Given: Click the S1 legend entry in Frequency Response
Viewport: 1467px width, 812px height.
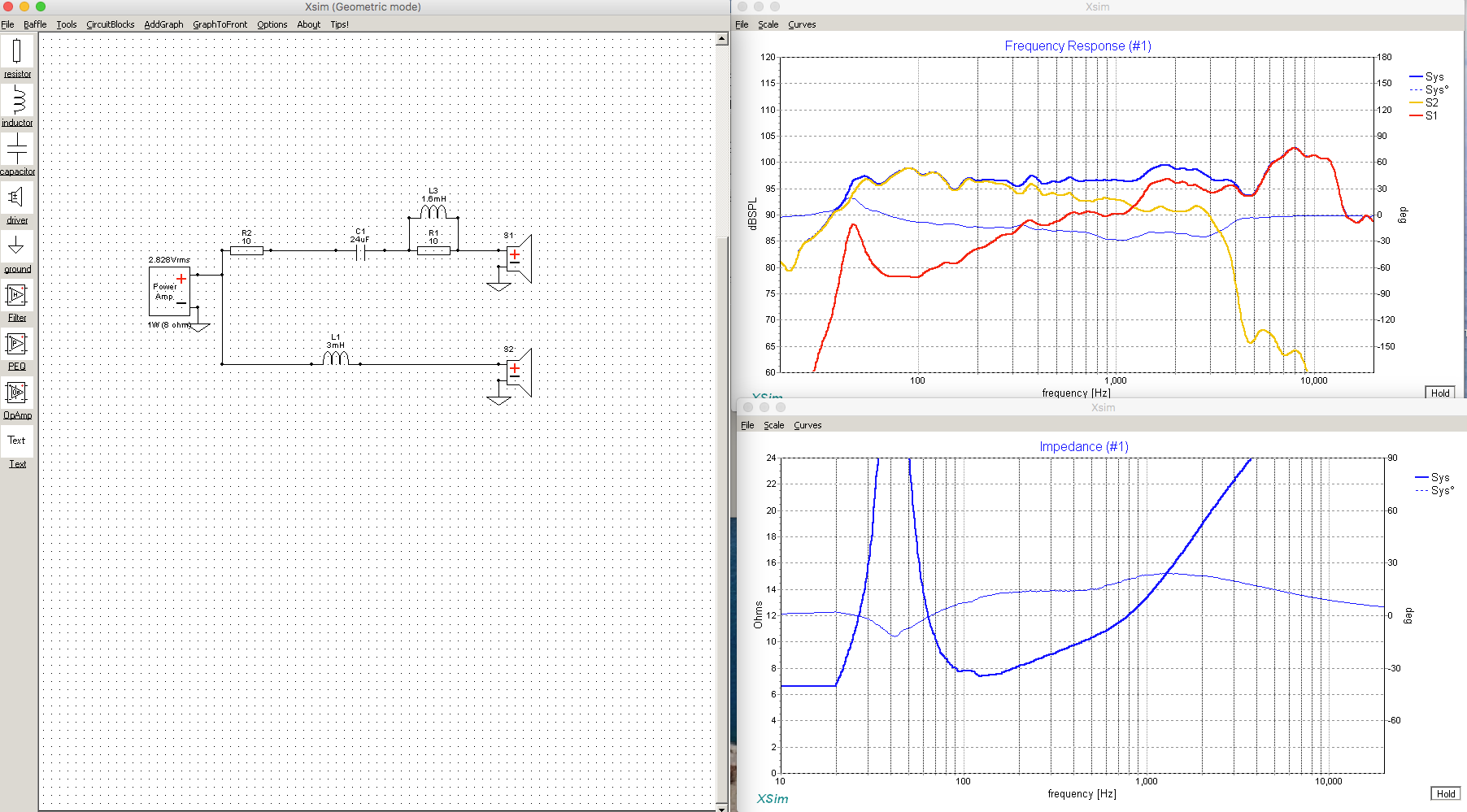Looking at the screenshot, I should 1425,115.
